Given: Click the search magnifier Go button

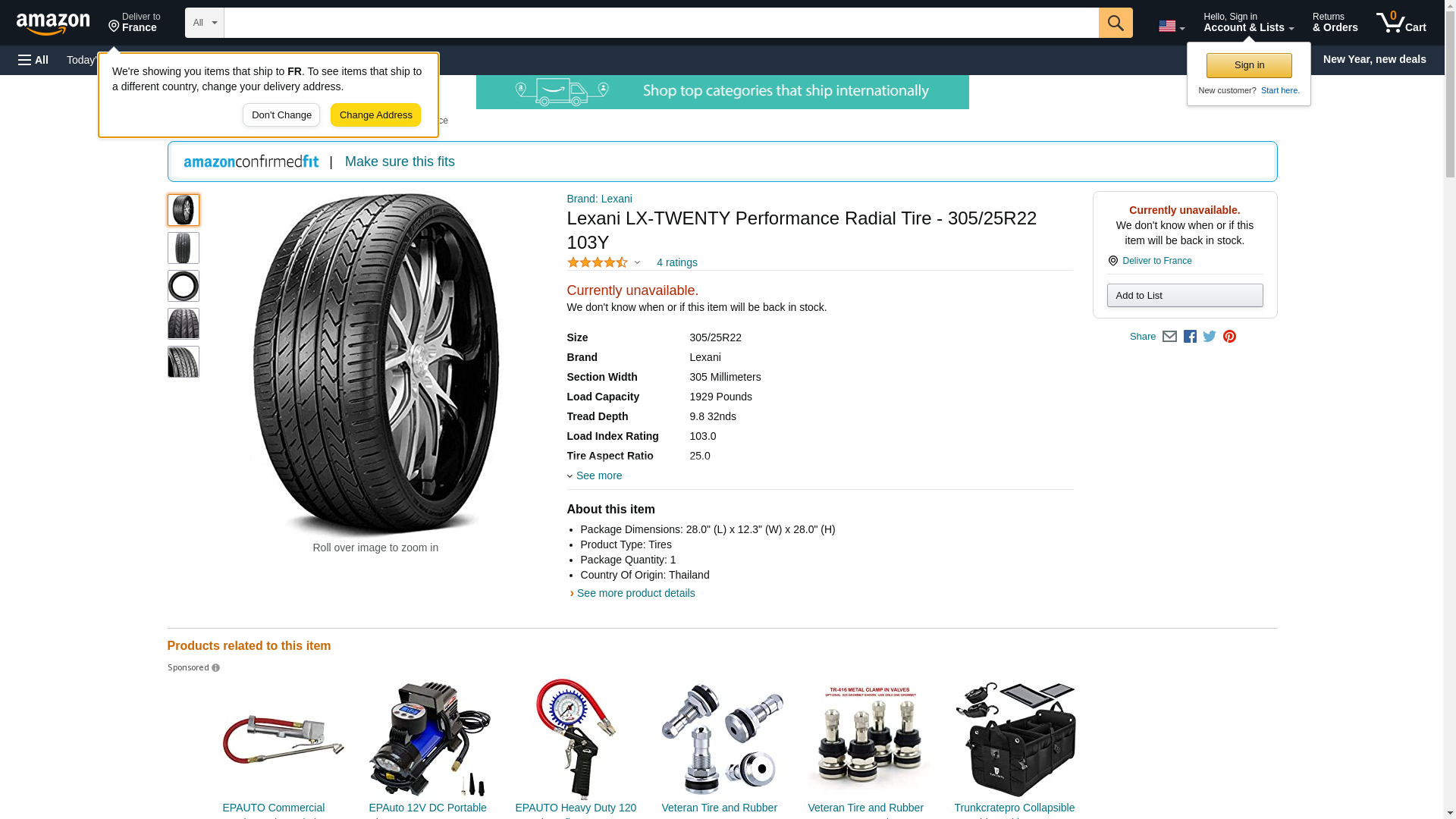Looking at the screenshot, I should 1115,23.
